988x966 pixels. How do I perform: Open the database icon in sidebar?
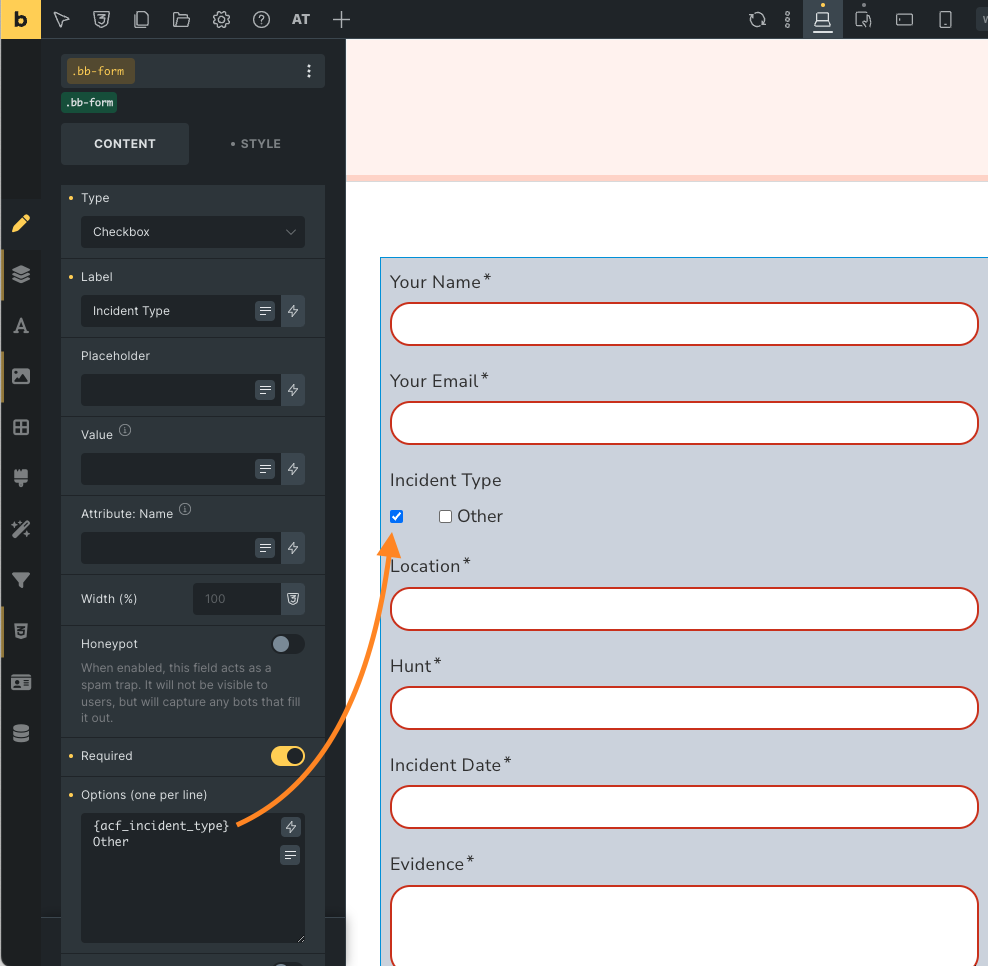(21, 733)
